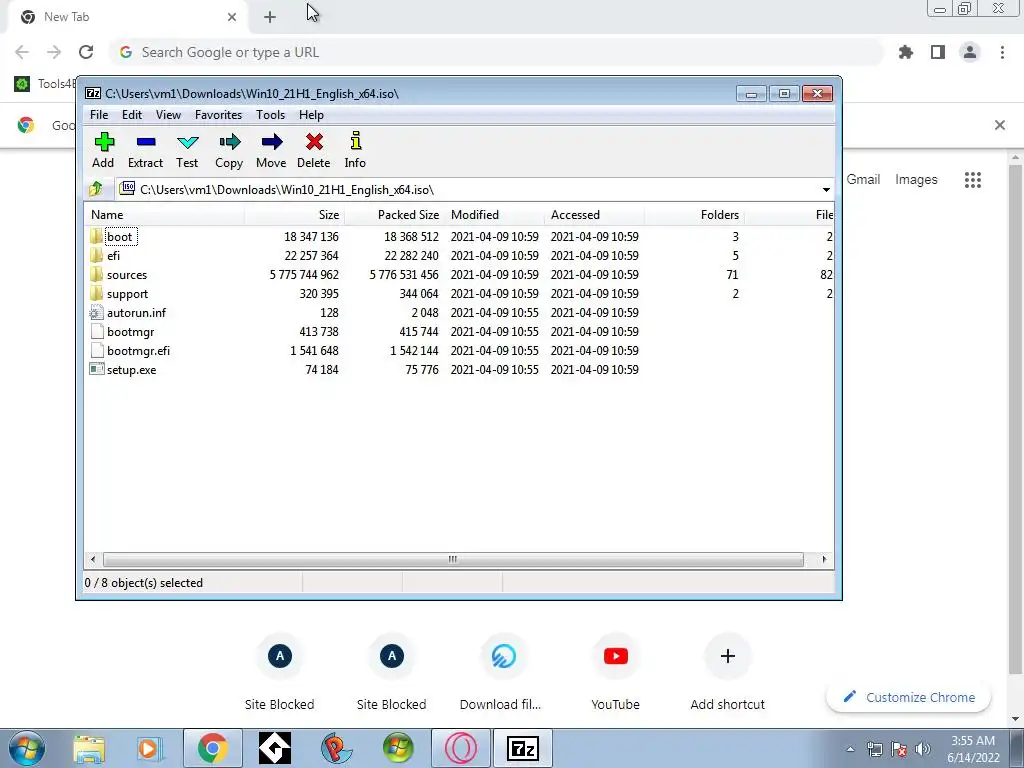The image size is (1024, 768).
Task: Open Opera browser from taskbar
Action: pyautogui.click(x=460, y=748)
